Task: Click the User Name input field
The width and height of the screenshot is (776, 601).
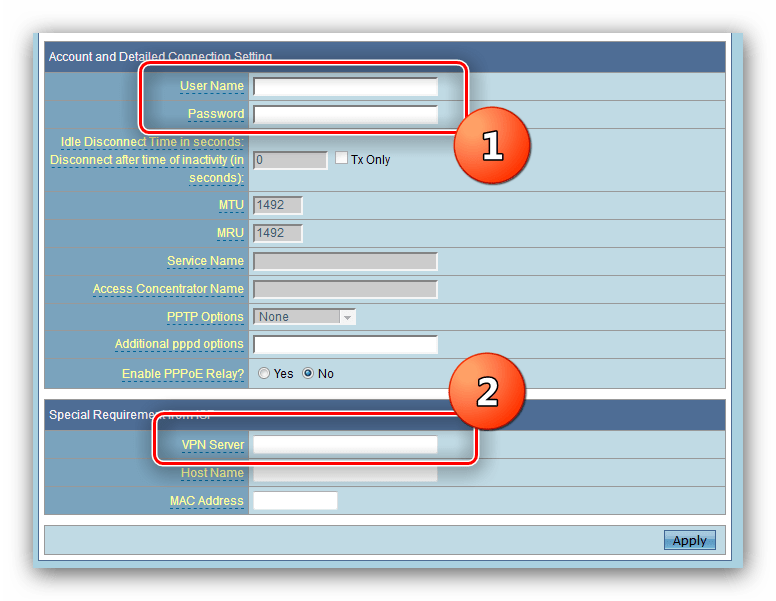Action: [345, 86]
